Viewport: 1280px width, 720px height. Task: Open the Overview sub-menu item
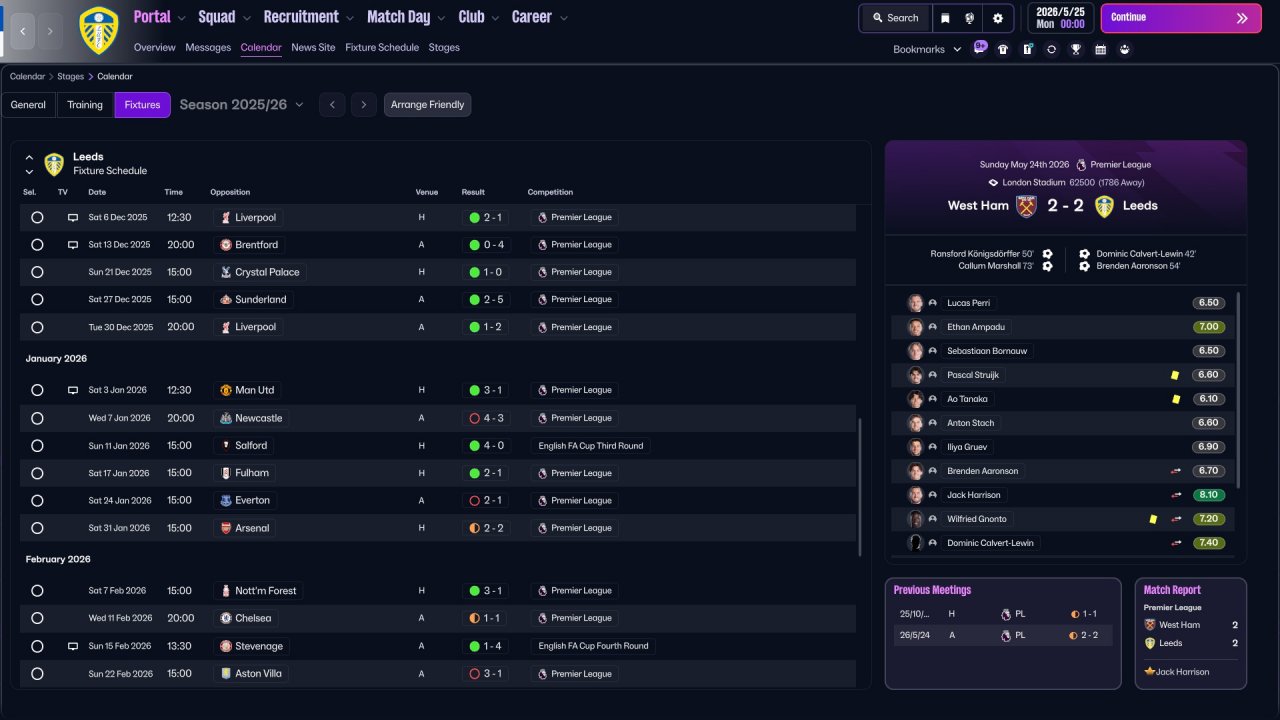point(154,47)
